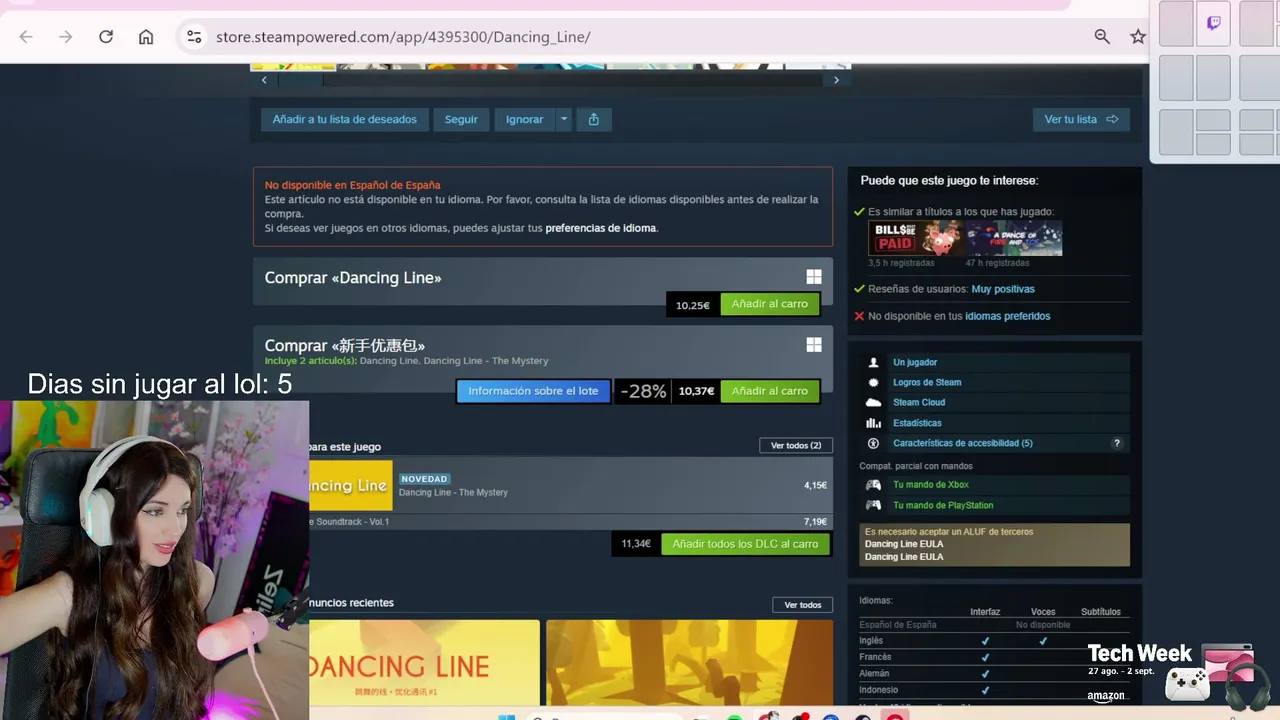Screen dimensions: 1280x720
Task: Click the PlayStation controller icon
Action: [x=874, y=505]
